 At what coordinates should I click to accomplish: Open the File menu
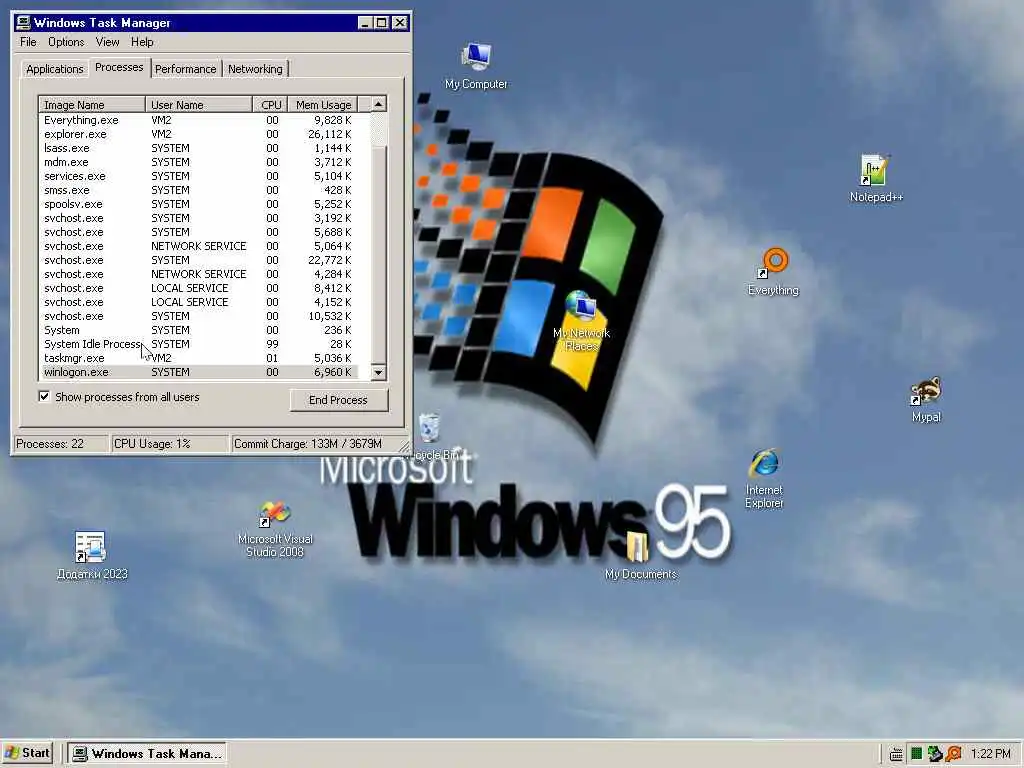pos(28,42)
